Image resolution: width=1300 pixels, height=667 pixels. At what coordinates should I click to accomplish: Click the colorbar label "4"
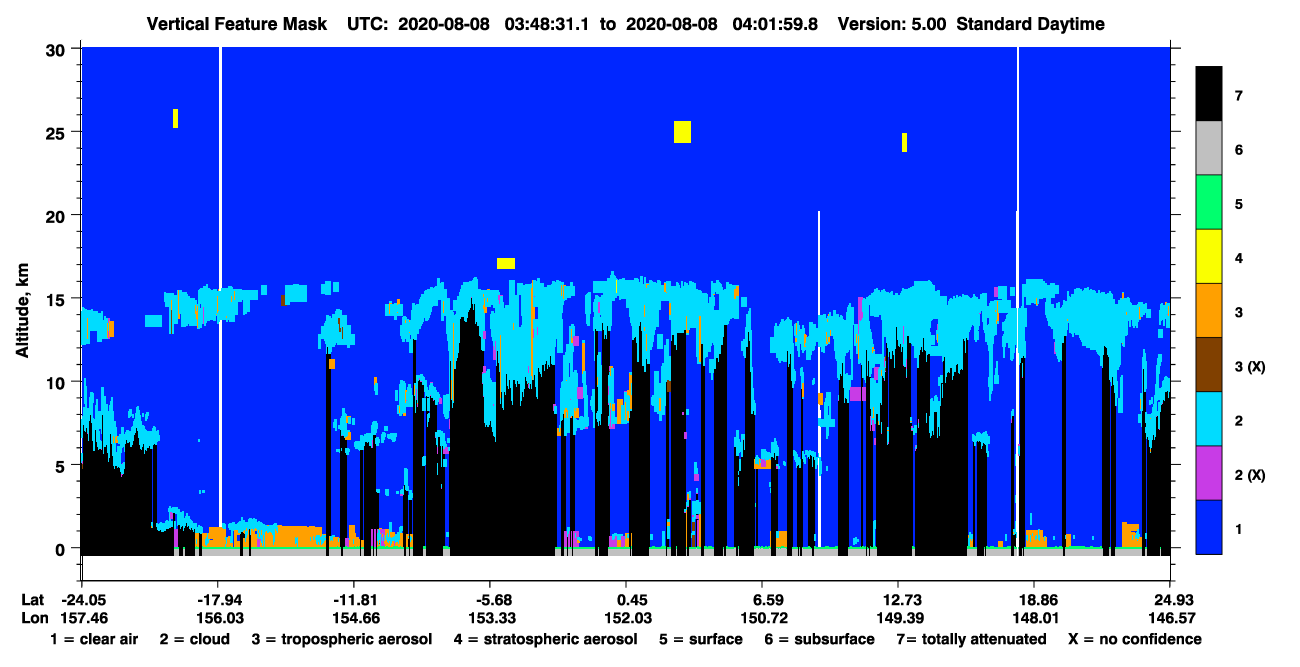pos(1239,258)
